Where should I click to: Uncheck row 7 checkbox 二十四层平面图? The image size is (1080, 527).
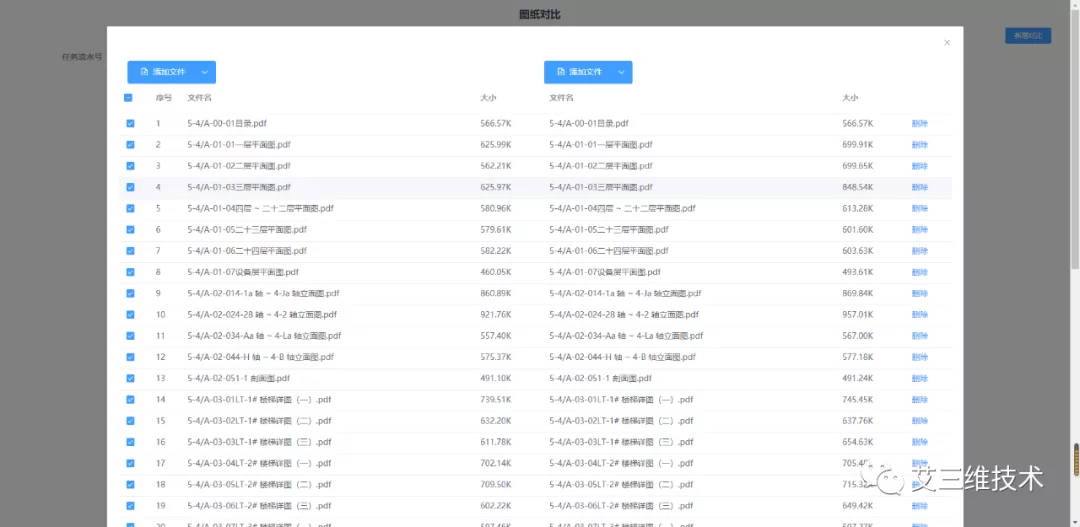coord(130,251)
